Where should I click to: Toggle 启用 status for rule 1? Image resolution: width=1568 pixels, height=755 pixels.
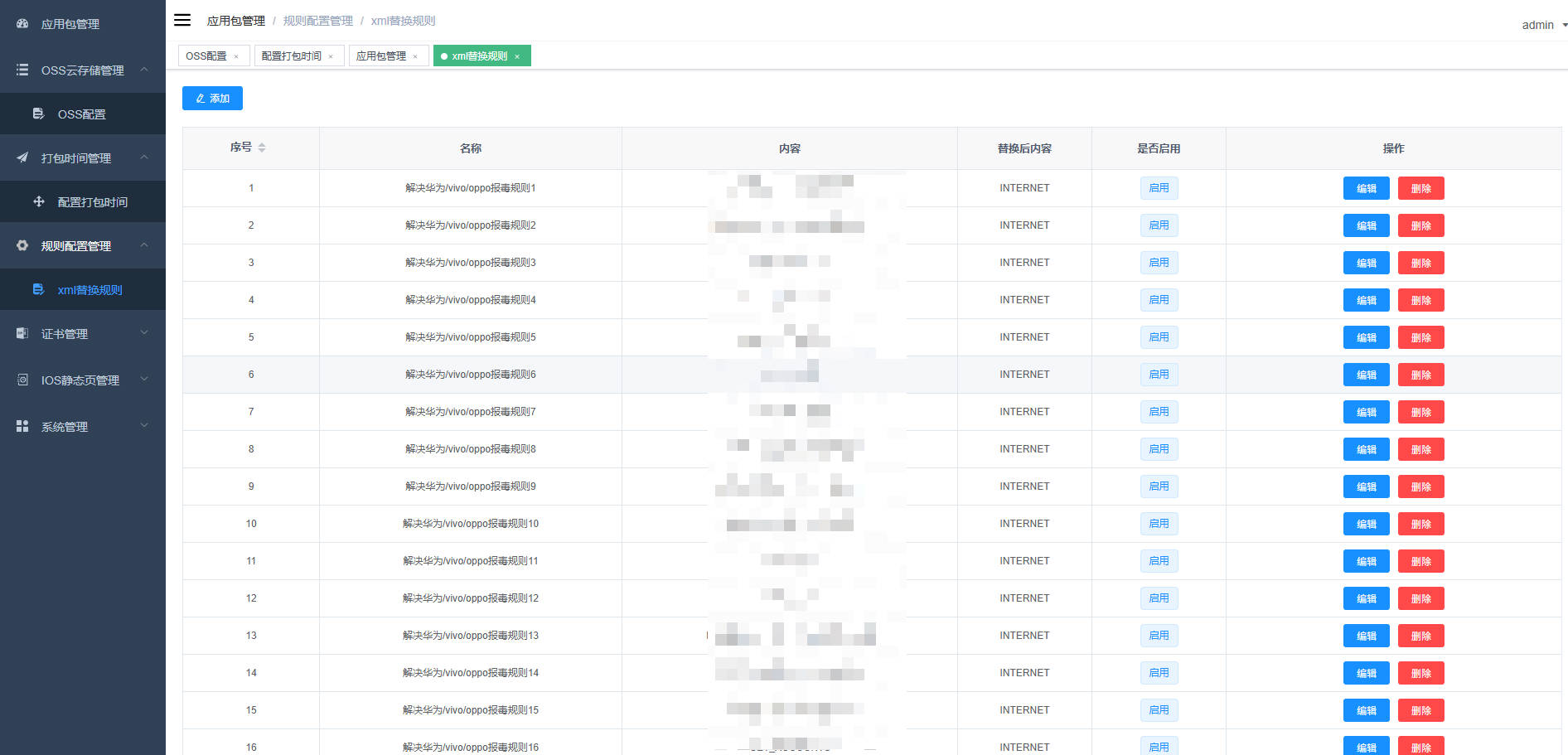[x=1159, y=188]
